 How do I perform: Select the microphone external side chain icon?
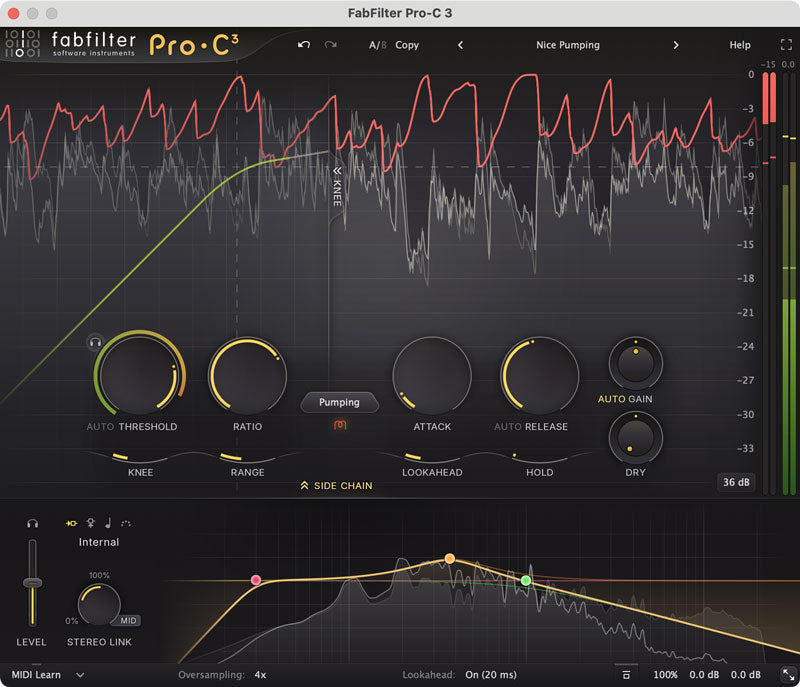[91, 523]
